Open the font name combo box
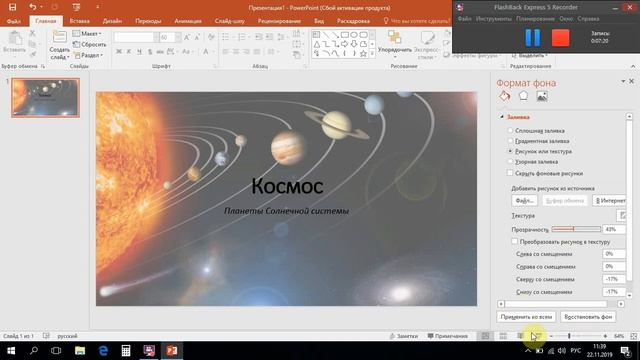Image resolution: width=640 pixels, height=360 pixels. pos(136,38)
